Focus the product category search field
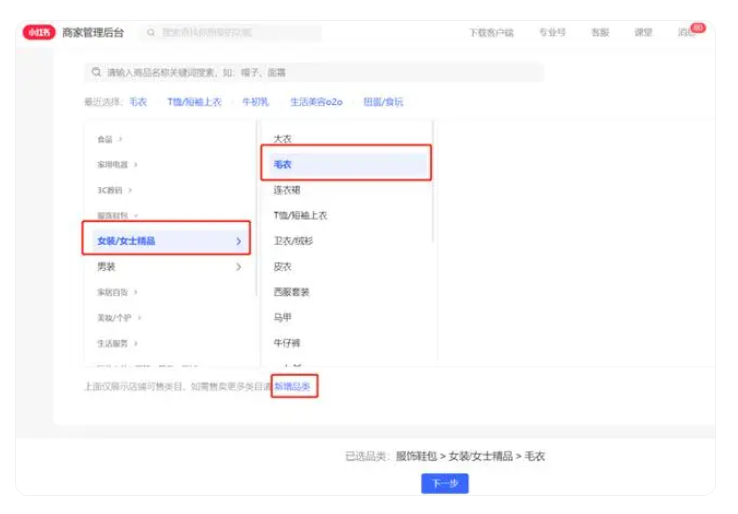This screenshot has width=738, height=514. click(x=320, y=73)
